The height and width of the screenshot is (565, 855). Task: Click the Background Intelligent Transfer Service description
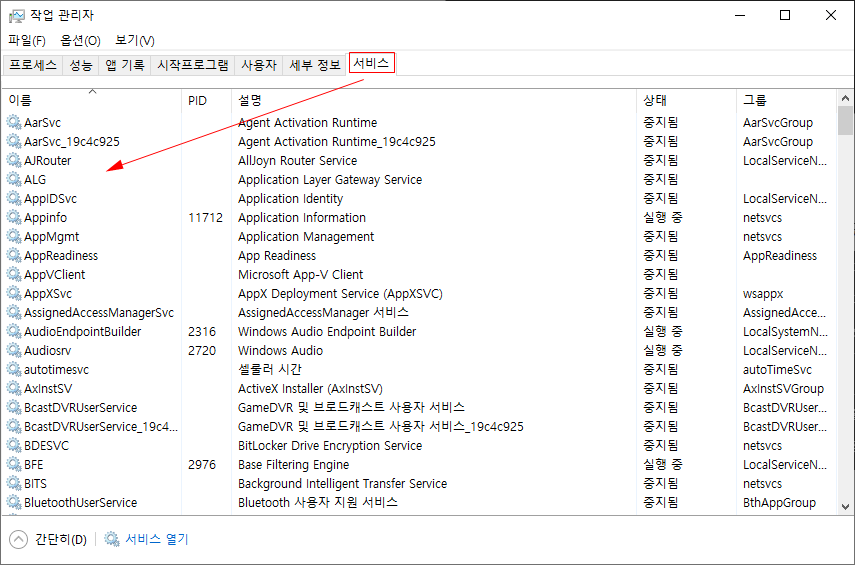(x=342, y=483)
